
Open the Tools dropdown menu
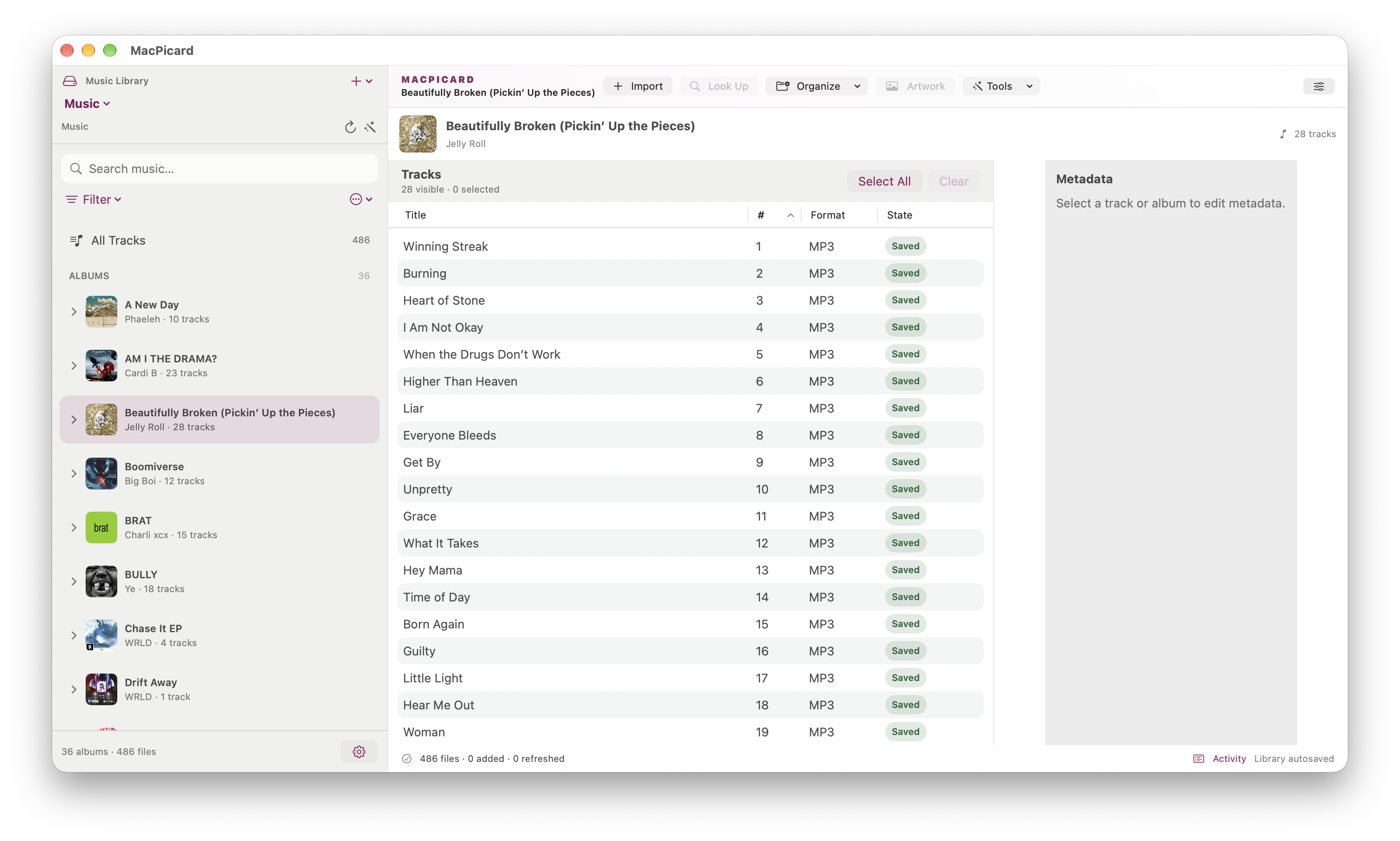[1001, 86]
